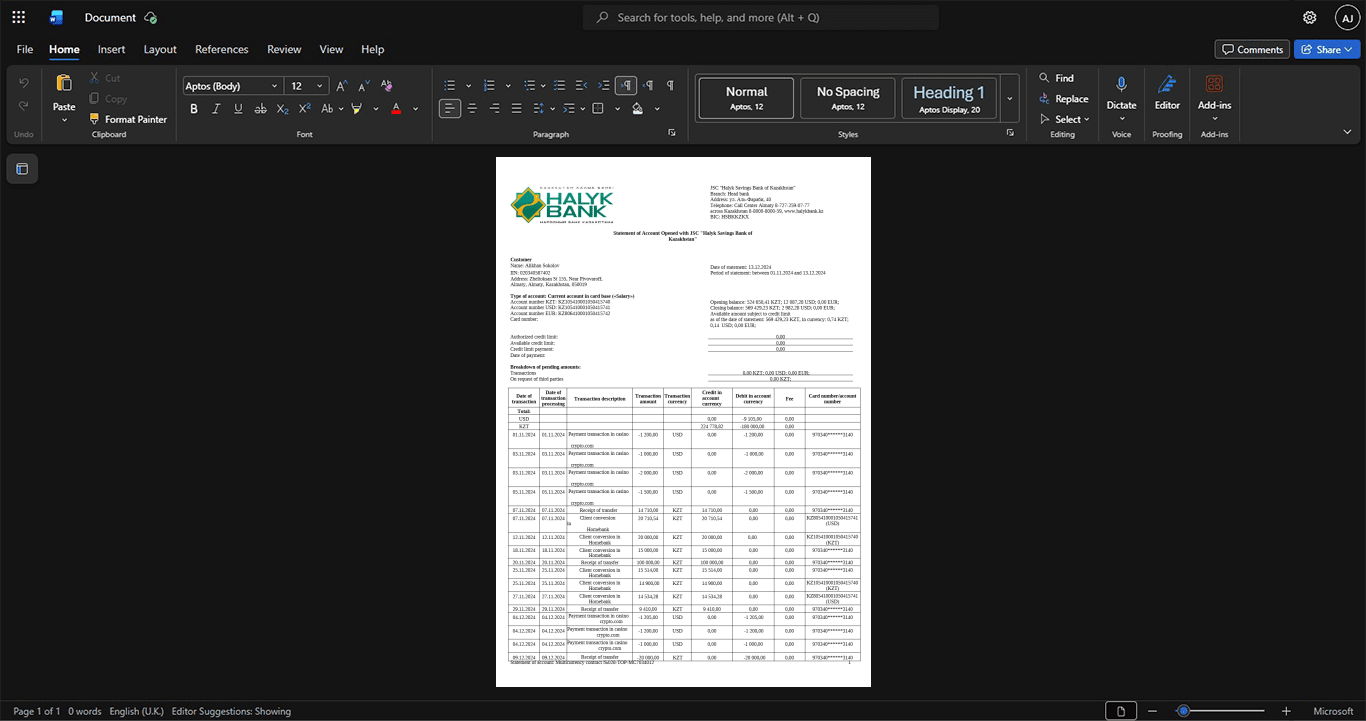The image size is (1366, 721).
Task: Toggle left-to-right text direction
Action: [x=626, y=86]
